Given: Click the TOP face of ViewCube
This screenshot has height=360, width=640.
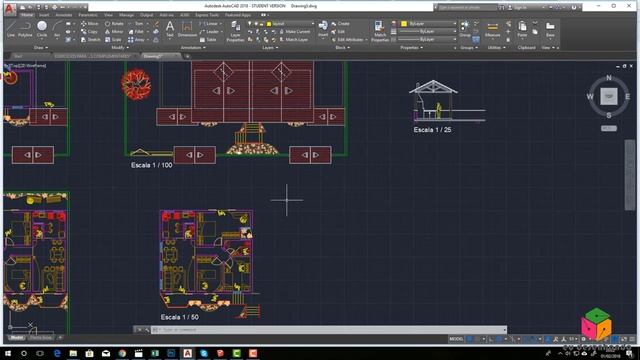Looking at the screenshot, I should [x=609, y=96].
